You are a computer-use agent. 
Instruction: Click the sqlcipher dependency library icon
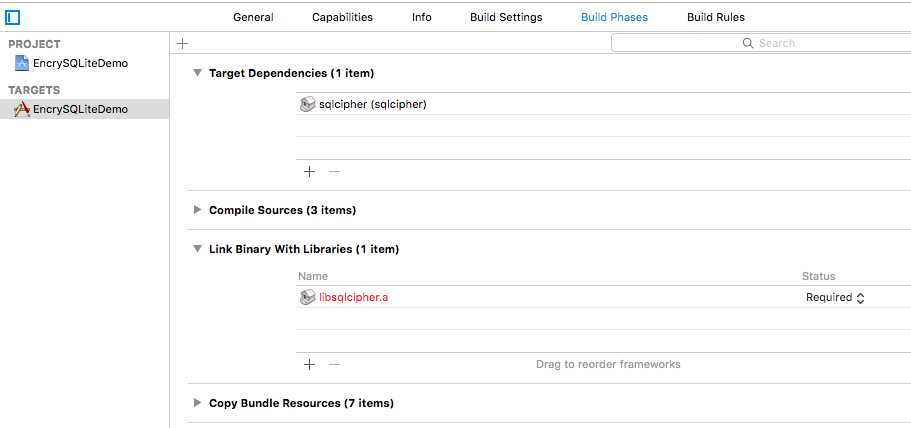pos(307,105)
